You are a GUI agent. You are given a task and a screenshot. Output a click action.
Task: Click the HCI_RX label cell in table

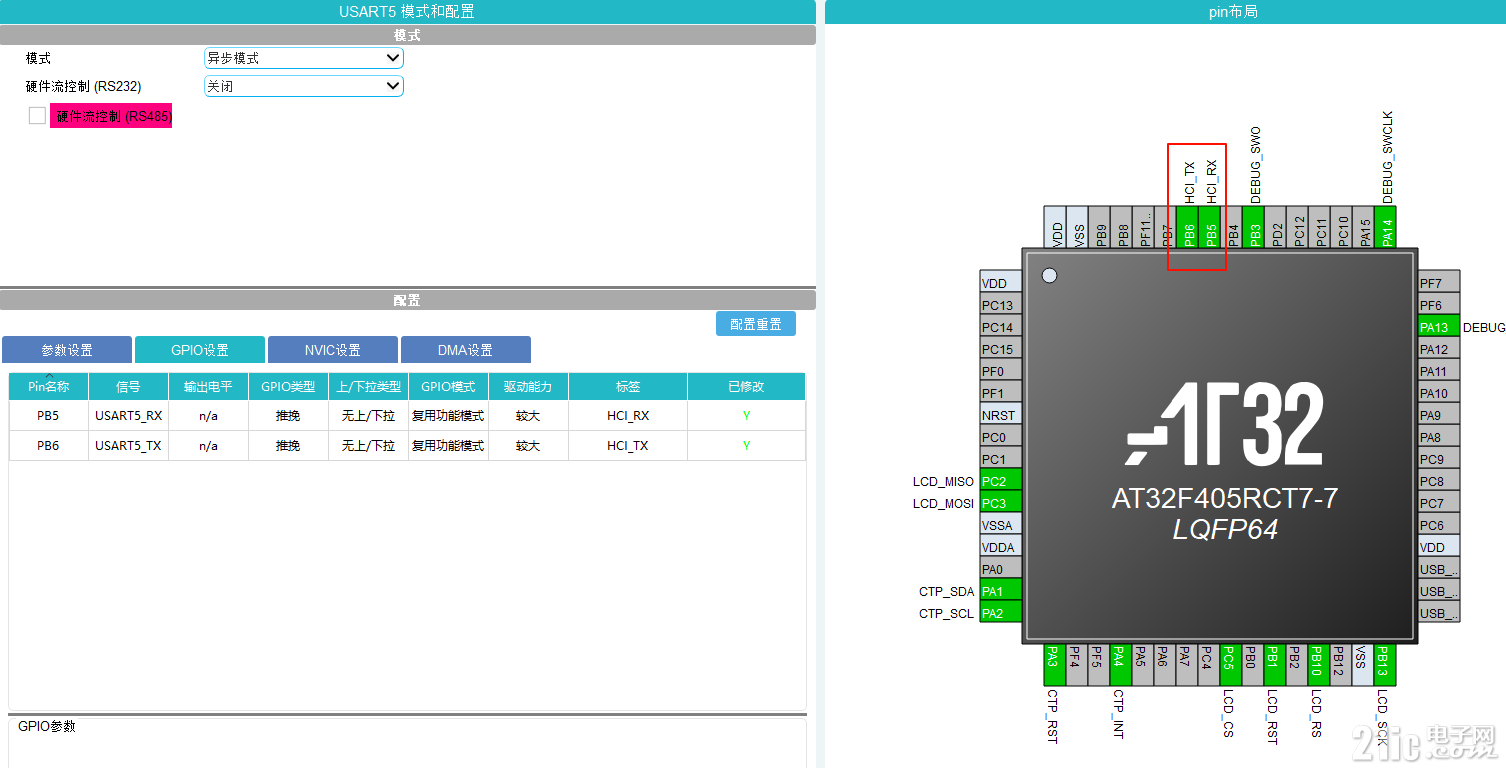click(628, 416)
